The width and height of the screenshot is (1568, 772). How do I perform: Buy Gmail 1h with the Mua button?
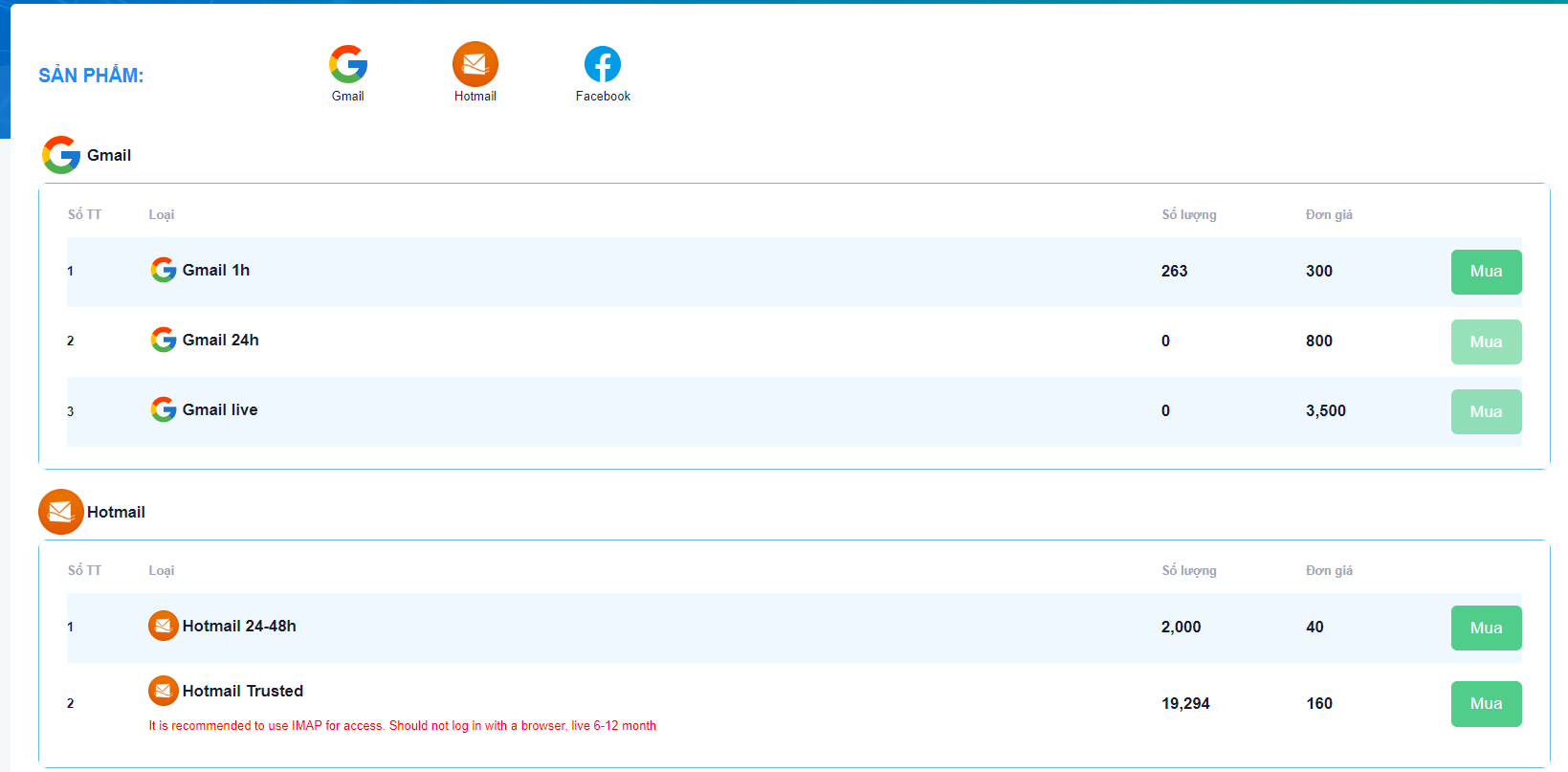click(x=1487, y=272)
